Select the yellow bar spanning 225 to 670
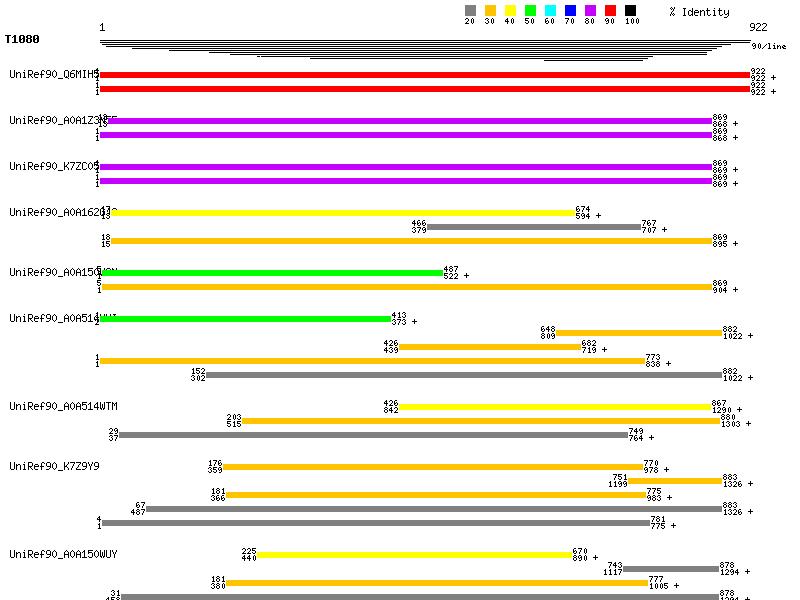Screen dimensions: 800x600 tap(415, 554)
